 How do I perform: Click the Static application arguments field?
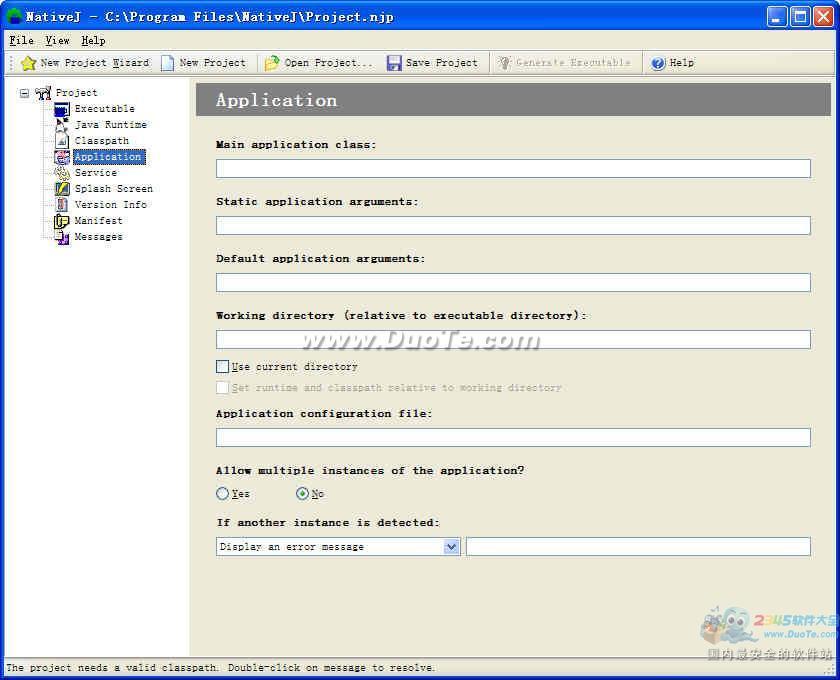pos(513,226)
